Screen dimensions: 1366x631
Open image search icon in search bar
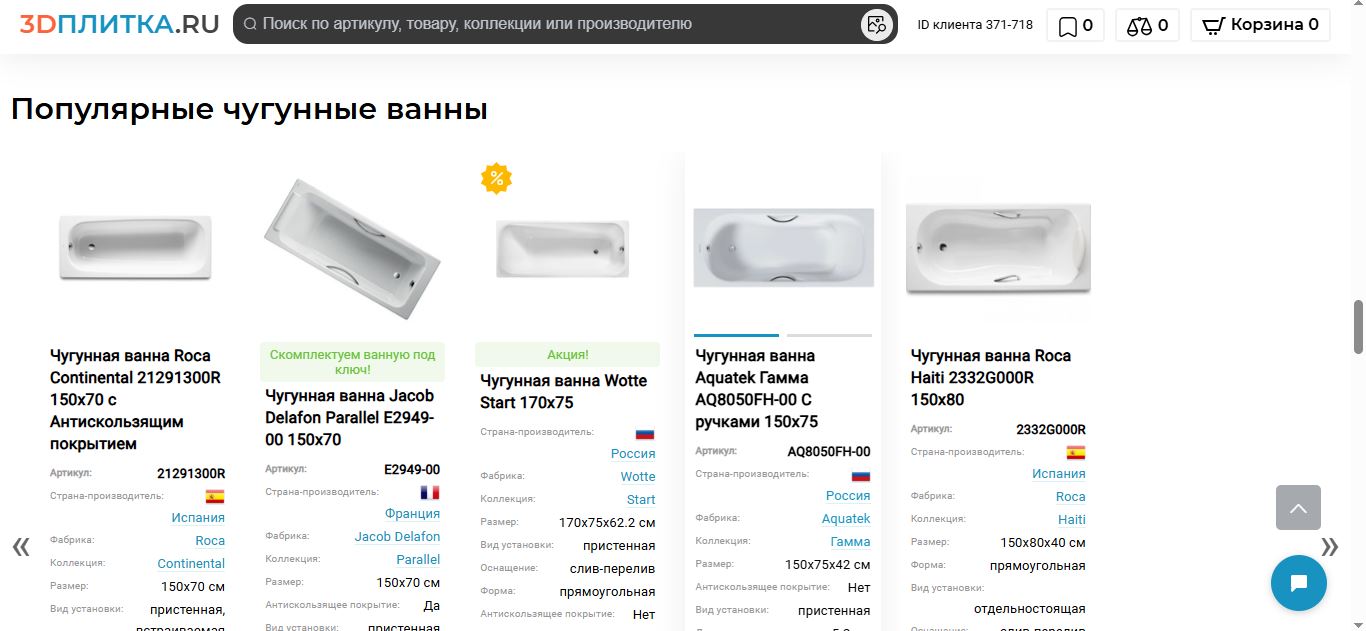tap(877, 24)
